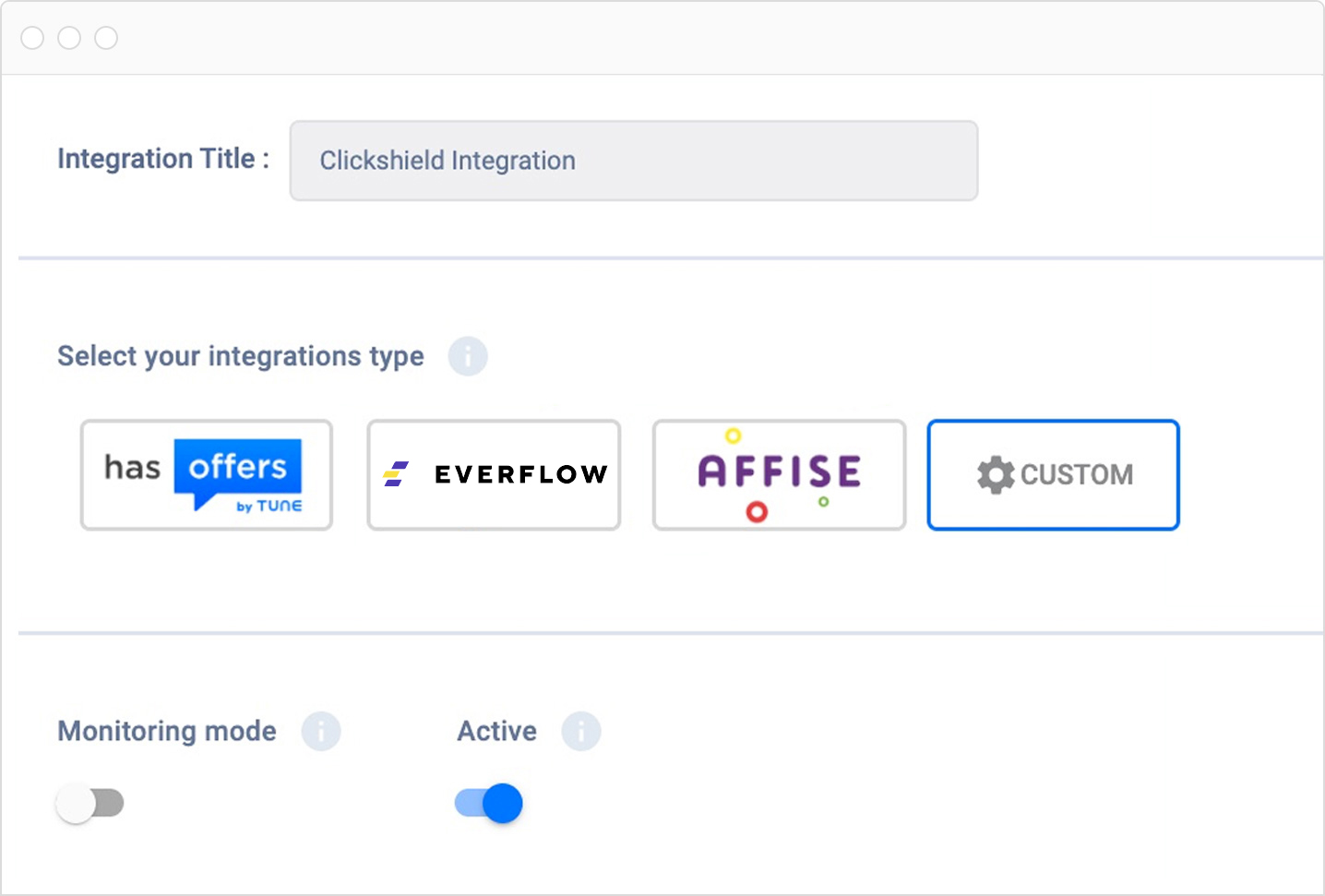Click the third window control circle
This screenshot has height=896, width=1325.
[106, 38]
